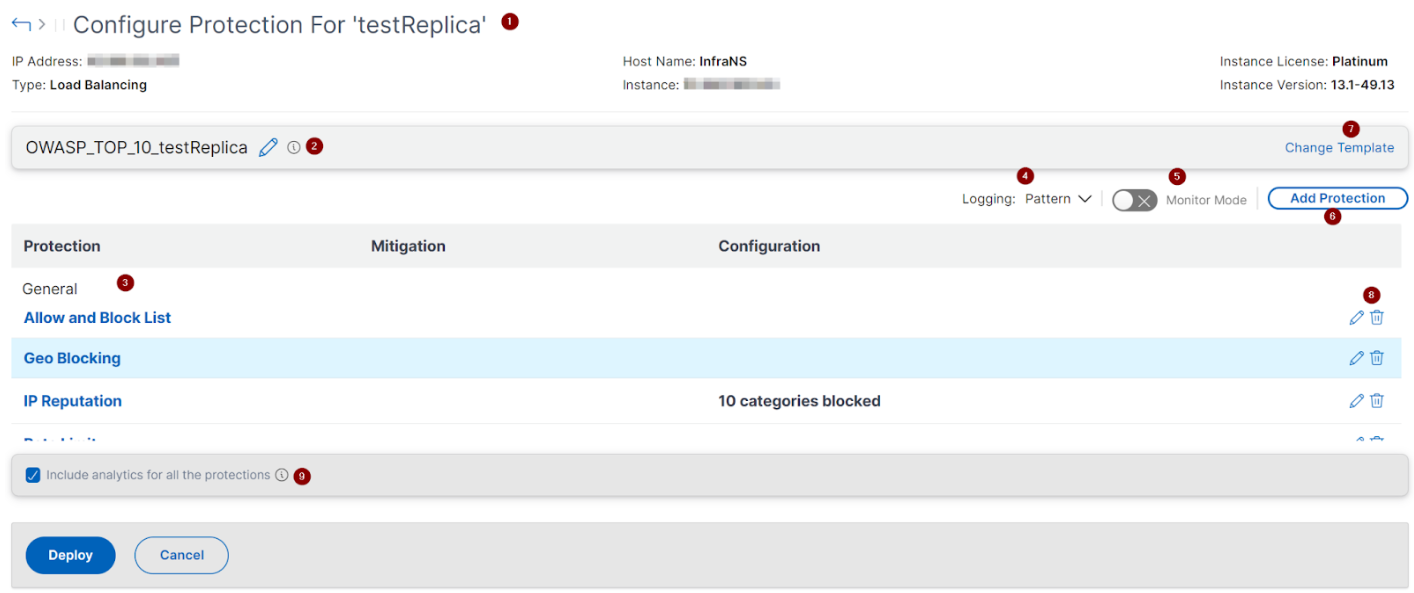Open Allow and Block List link
This screenshot has width=1414, height=593.
[97, 318]
